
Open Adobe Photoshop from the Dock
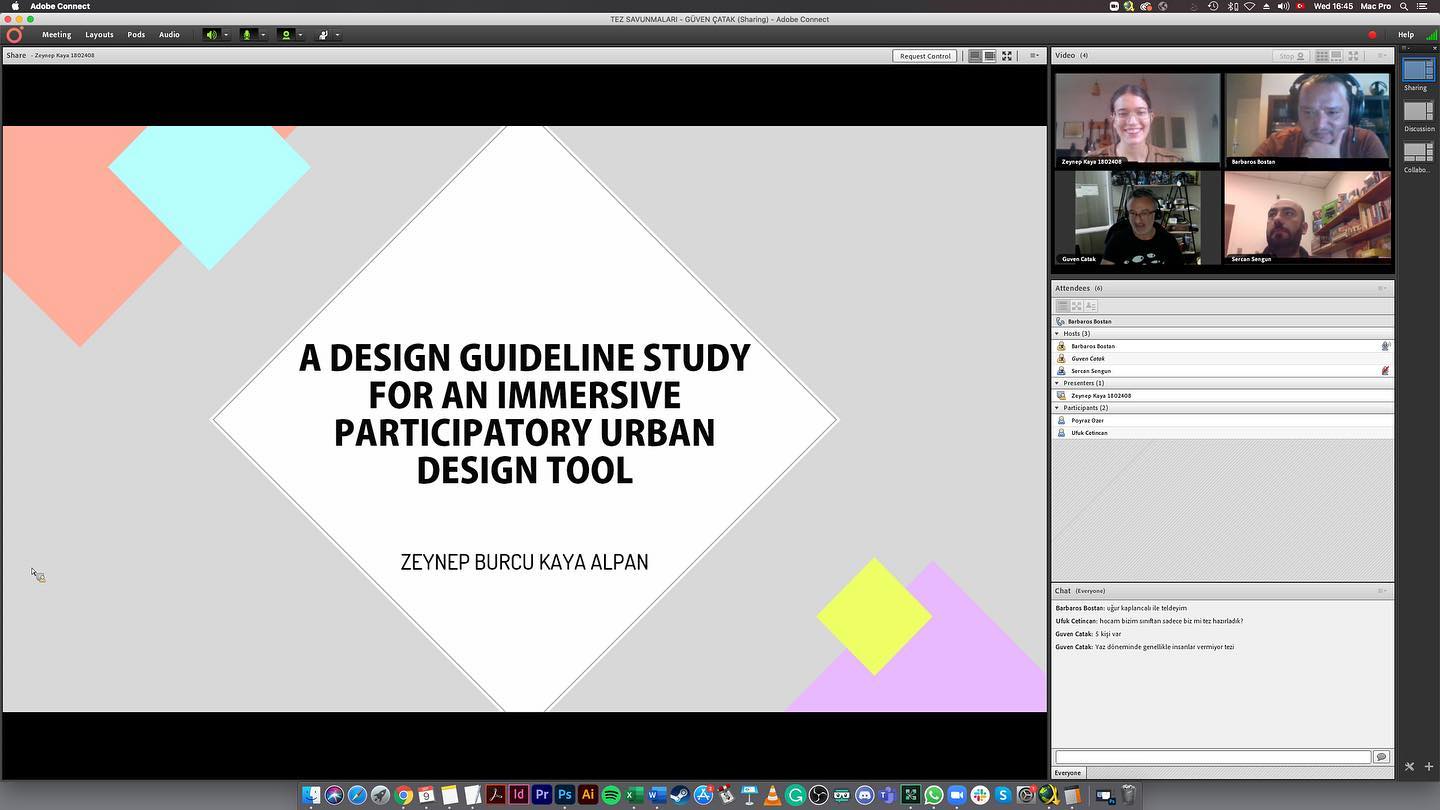pyautogui.click(x=565, y=795)
